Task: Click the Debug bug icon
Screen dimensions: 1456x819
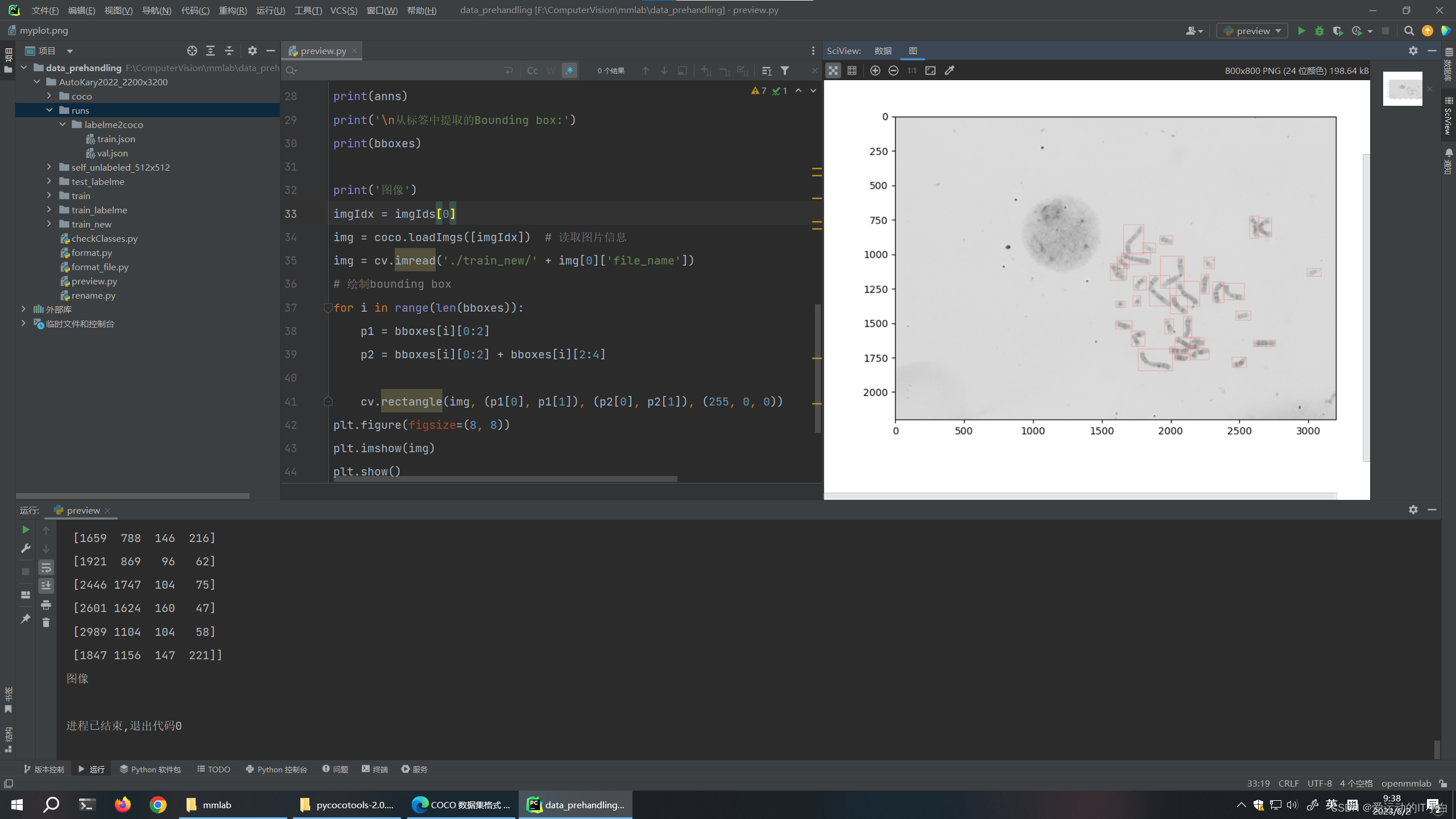Action: [1319, 31]
